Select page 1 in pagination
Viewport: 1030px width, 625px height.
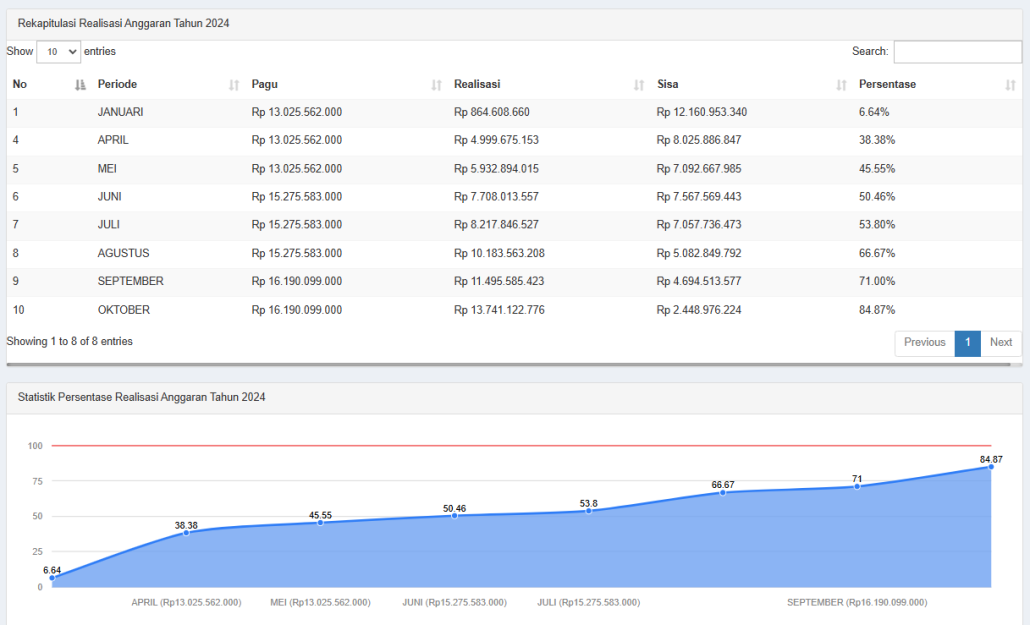[x=968, y=342]
